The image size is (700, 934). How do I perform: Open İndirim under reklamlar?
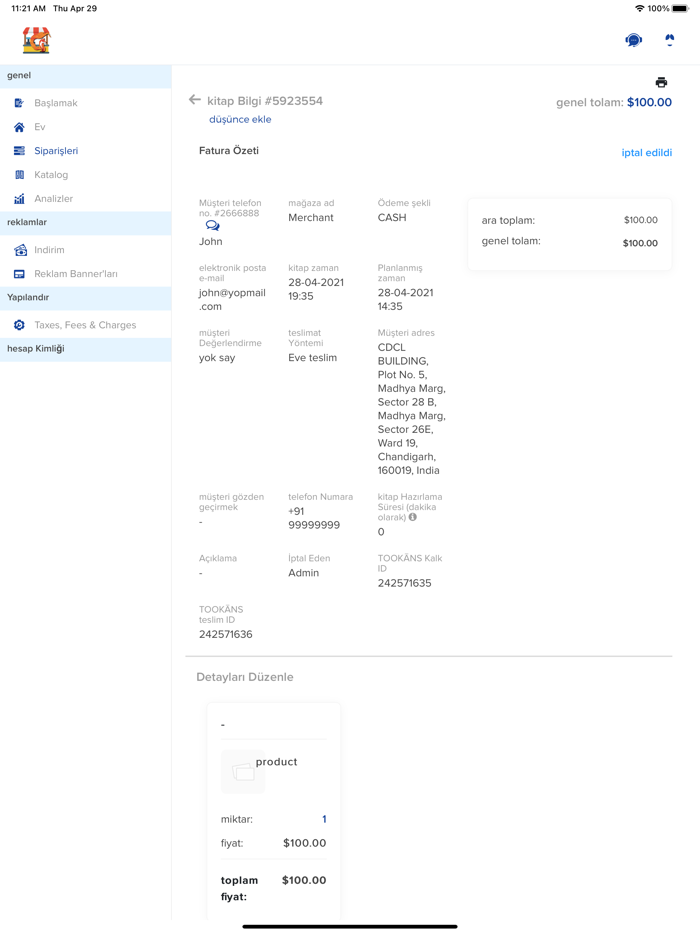point(49,250)
